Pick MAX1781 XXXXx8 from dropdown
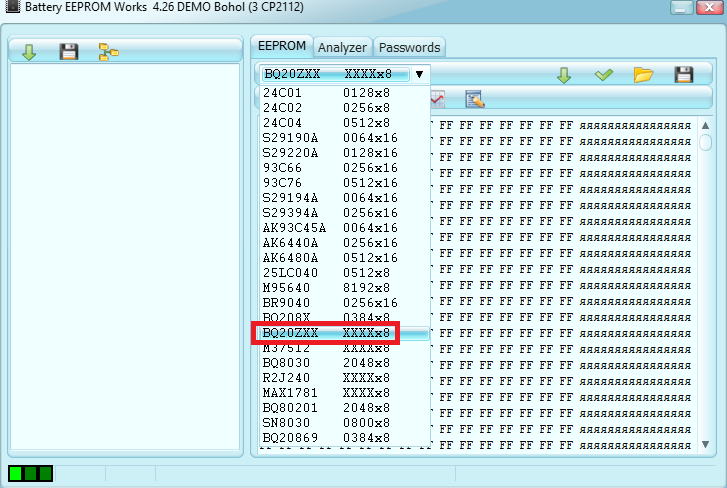This screenshot has width=727, height=488. coord(344,393)
